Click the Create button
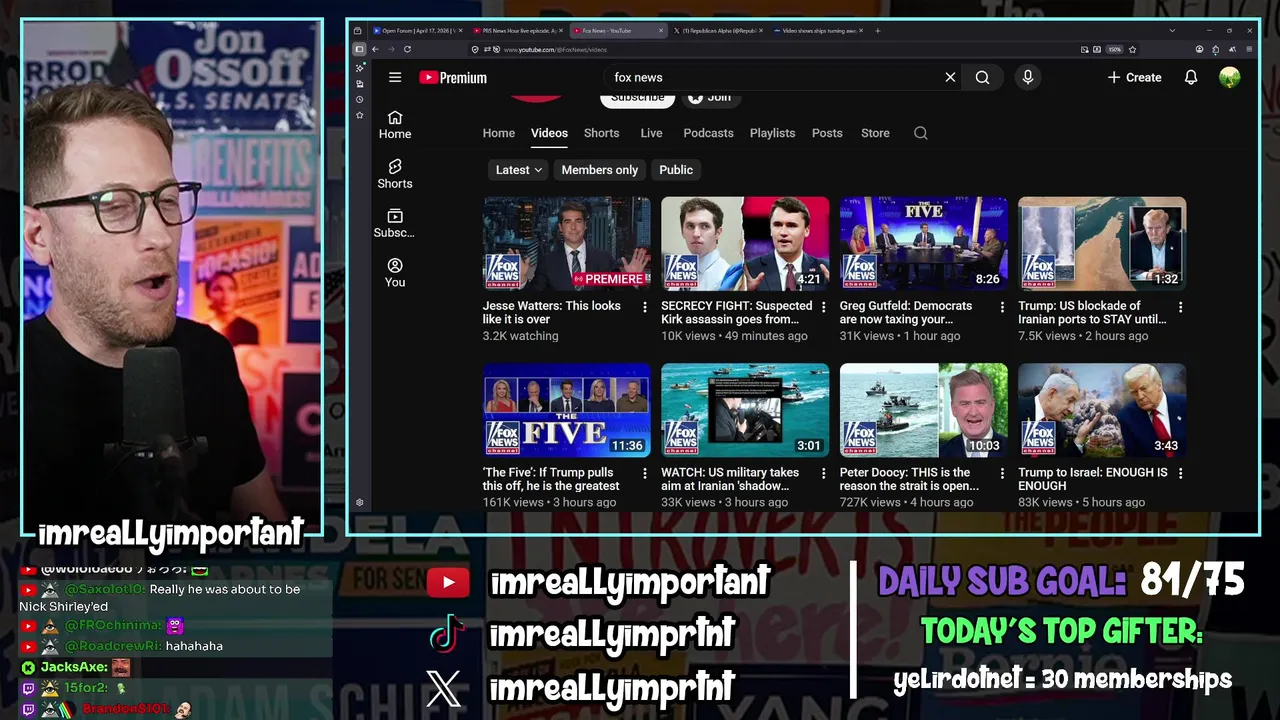1280x720 pixels. tap(1134, 77)
